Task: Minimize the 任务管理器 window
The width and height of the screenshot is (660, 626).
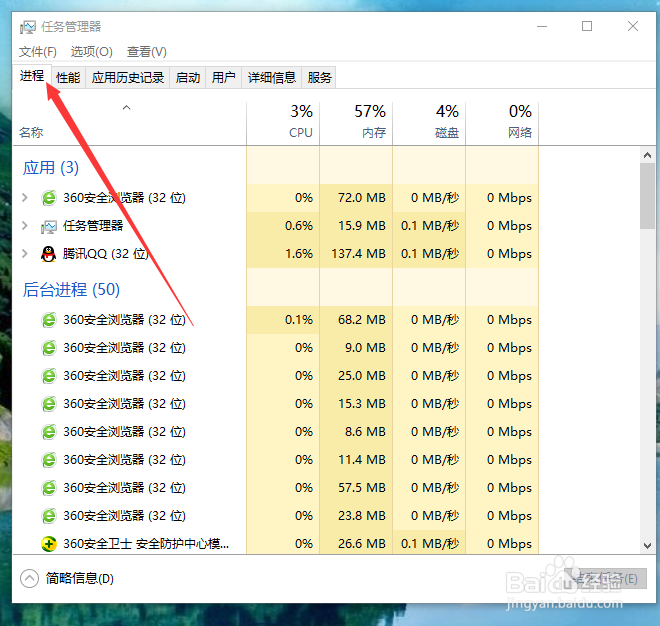Action: click(542, 27)
